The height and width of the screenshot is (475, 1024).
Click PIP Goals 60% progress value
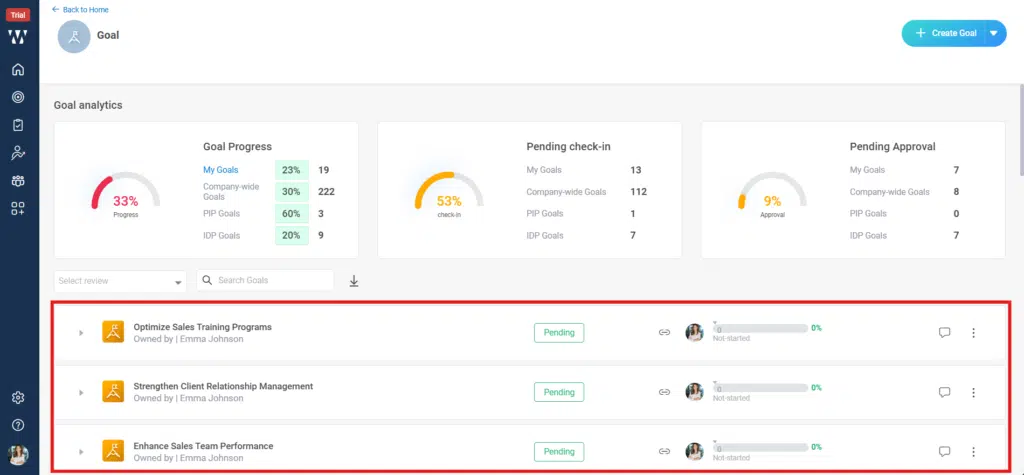[x=291, y=214]
